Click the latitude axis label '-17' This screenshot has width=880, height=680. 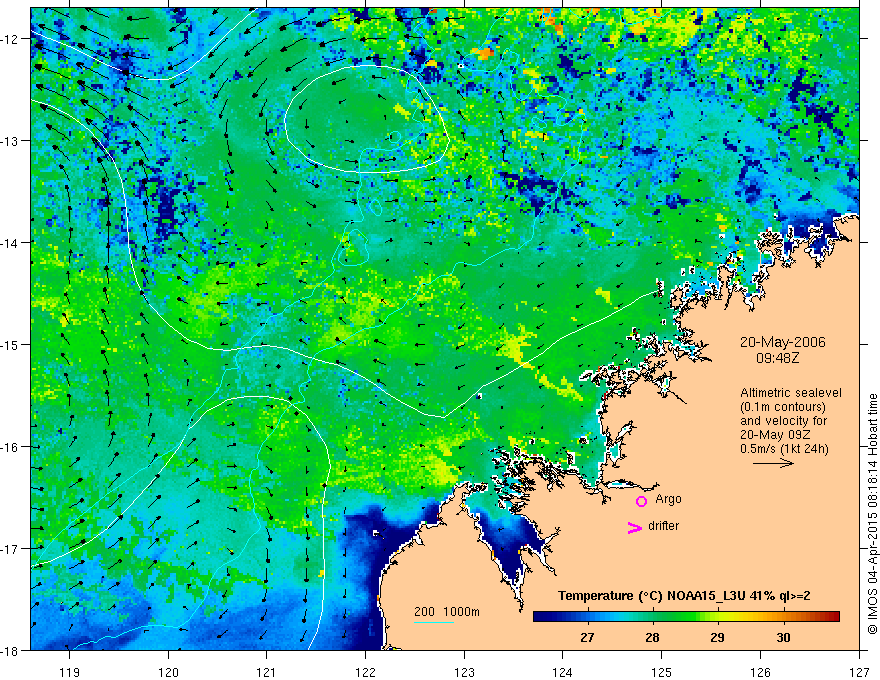point(11,549)
